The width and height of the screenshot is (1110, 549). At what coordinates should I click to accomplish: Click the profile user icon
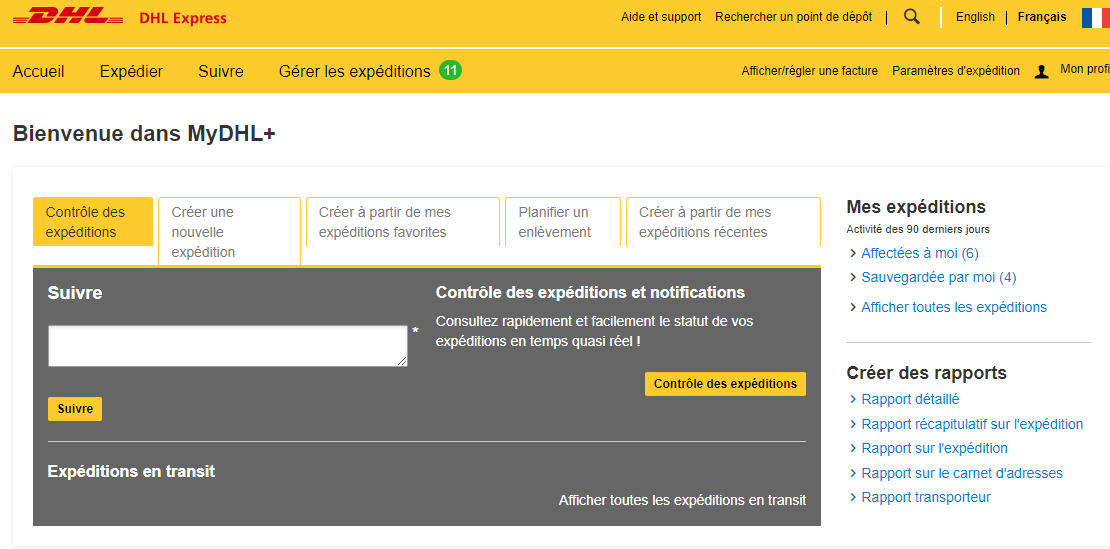pyautogui.click(x=1041, y=71)
